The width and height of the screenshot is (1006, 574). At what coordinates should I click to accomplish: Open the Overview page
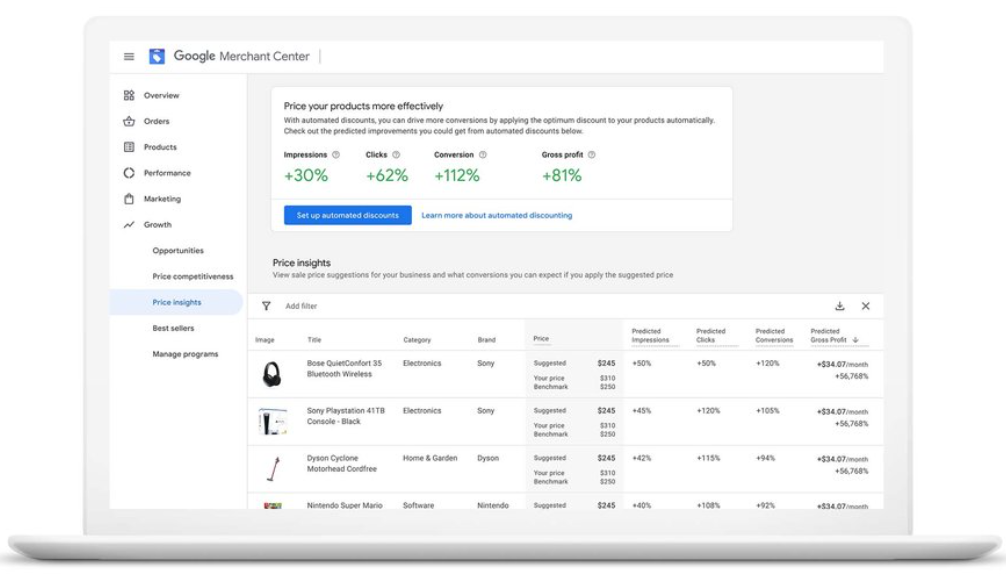[161, 96]
